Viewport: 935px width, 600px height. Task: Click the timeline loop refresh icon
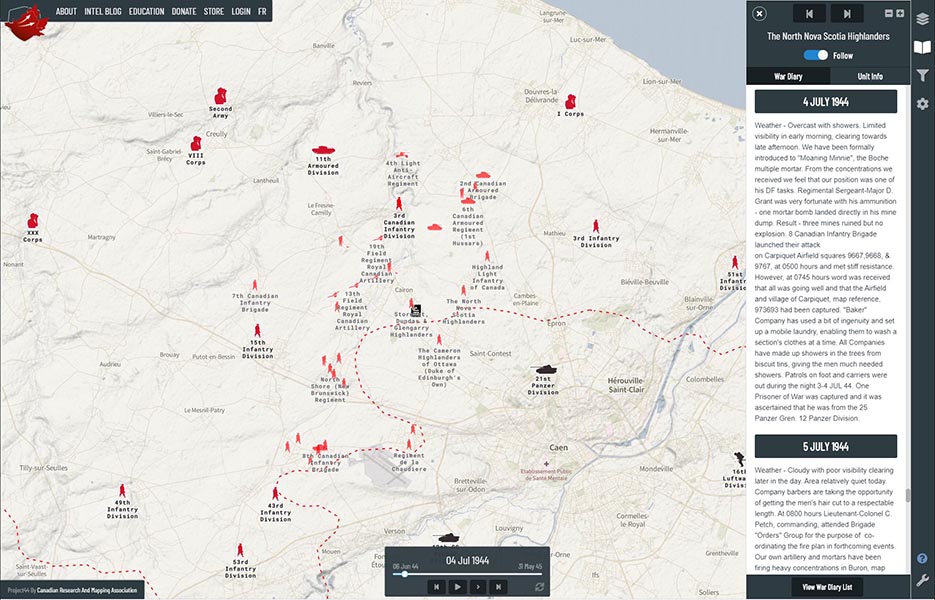coord(540,587)
